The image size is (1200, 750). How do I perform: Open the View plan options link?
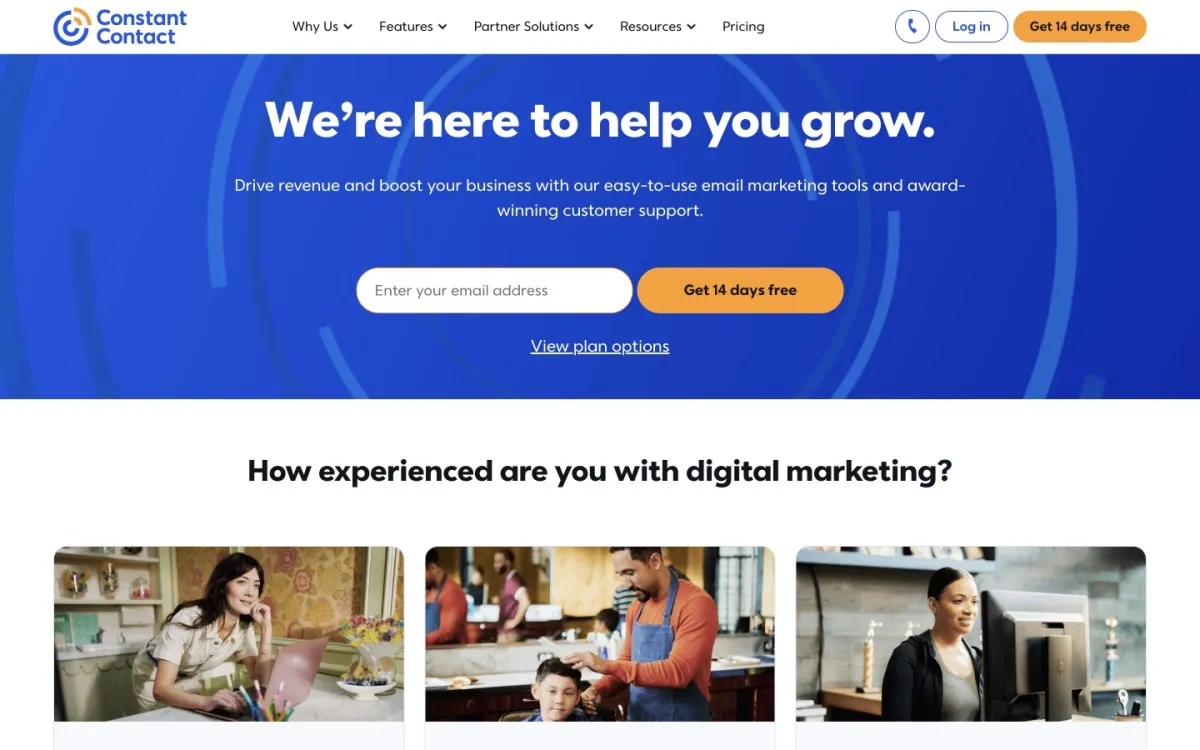pos(600,346)
